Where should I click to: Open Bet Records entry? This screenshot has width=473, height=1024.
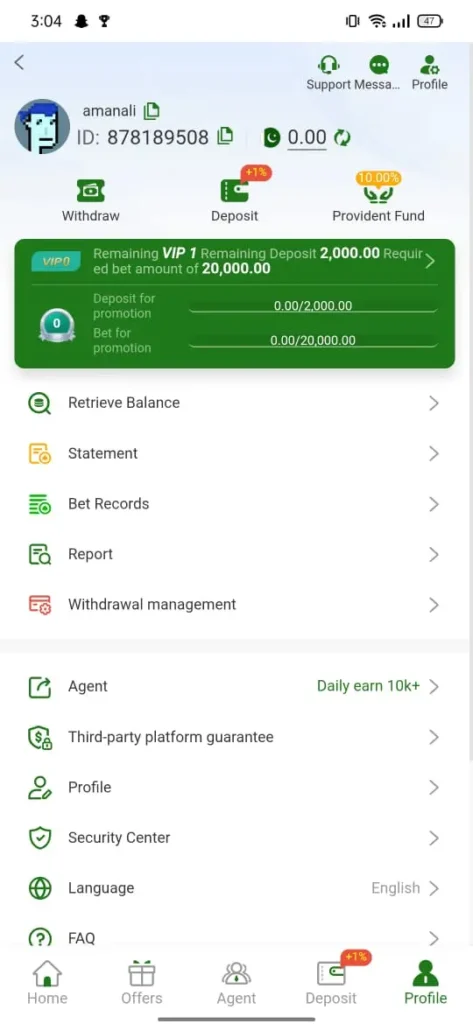[x=236, y=504]
